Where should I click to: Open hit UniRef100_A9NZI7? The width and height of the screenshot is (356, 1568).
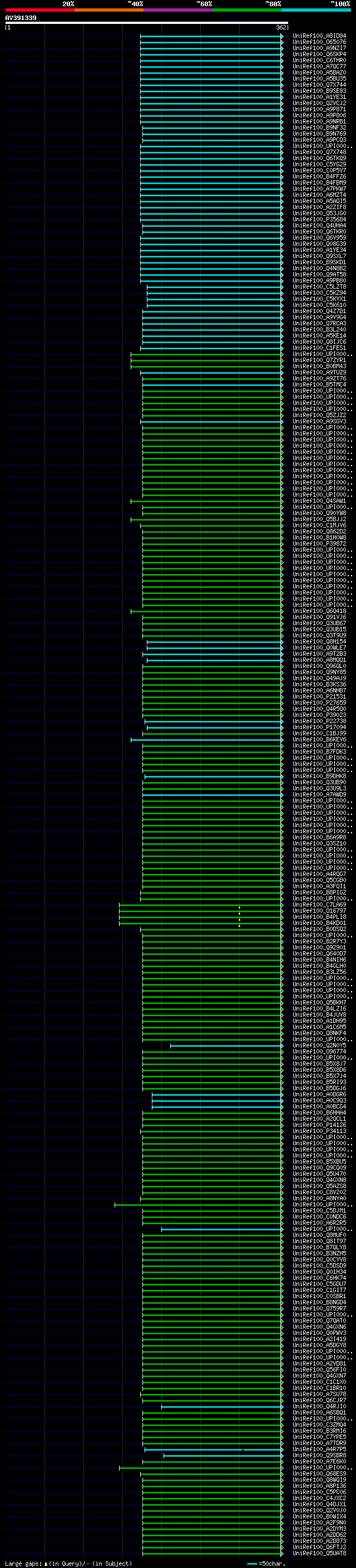(x=319, y=48)
